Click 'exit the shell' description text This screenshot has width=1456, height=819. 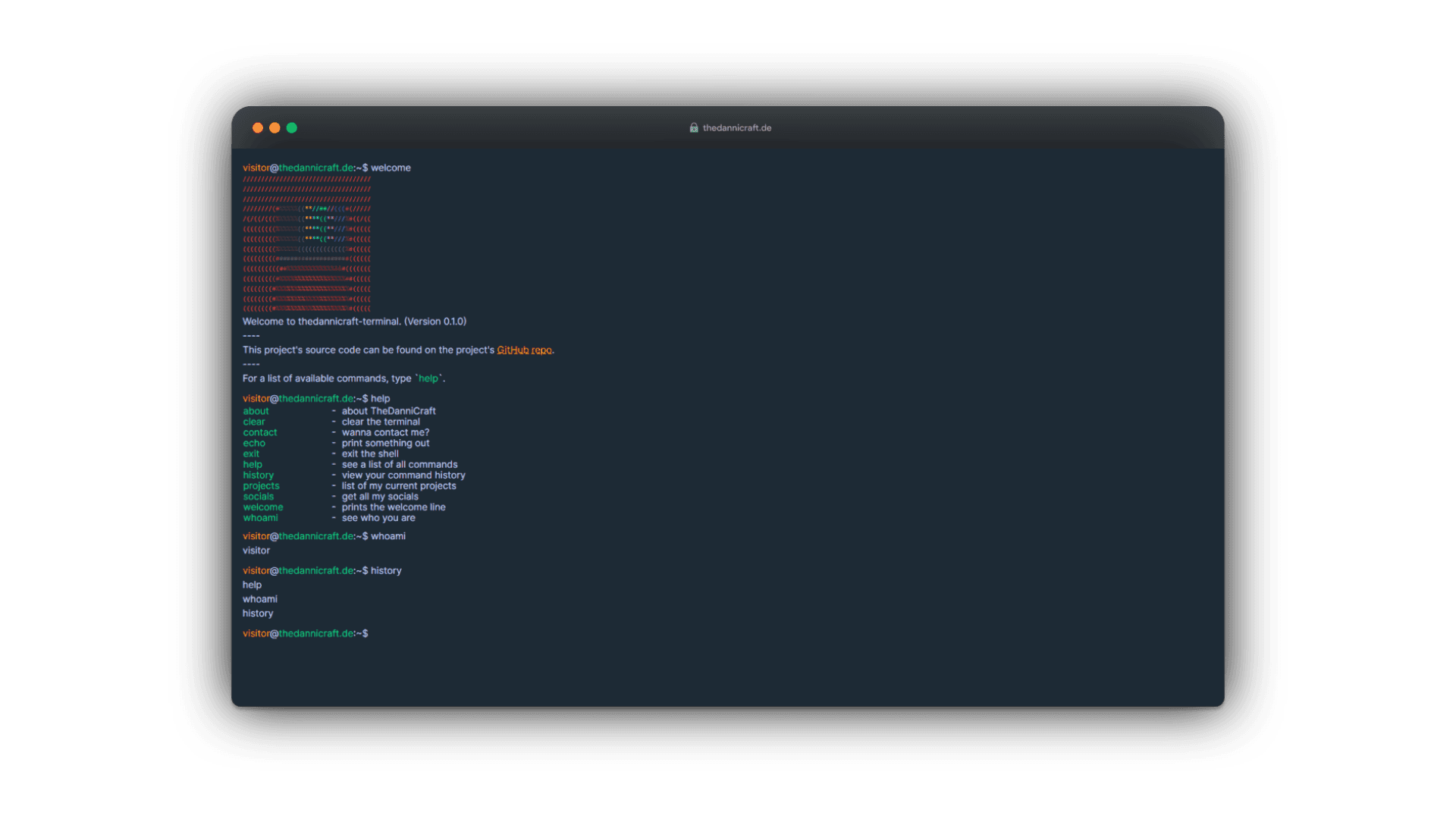coord(370,453)
